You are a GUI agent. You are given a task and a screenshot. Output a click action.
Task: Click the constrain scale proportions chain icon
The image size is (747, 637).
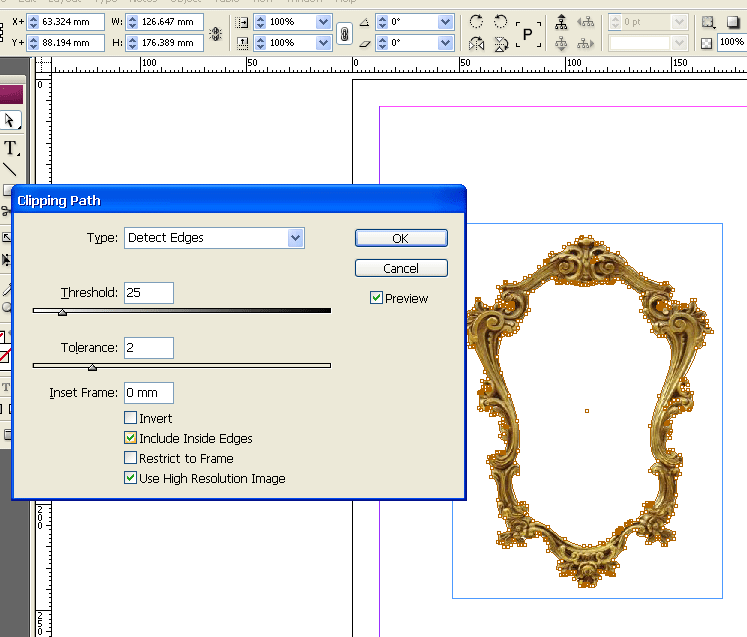tap(345, 33)
